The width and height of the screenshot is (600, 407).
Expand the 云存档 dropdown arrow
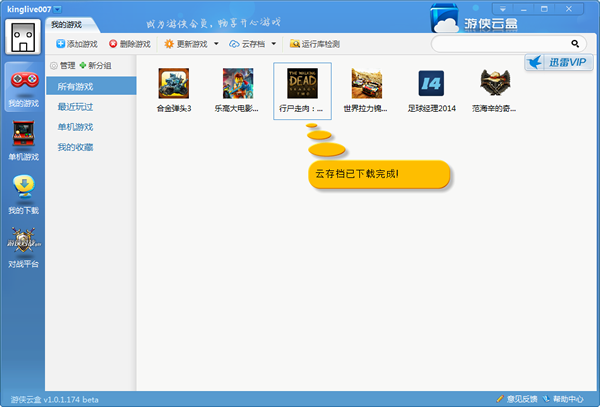(274, 44)
